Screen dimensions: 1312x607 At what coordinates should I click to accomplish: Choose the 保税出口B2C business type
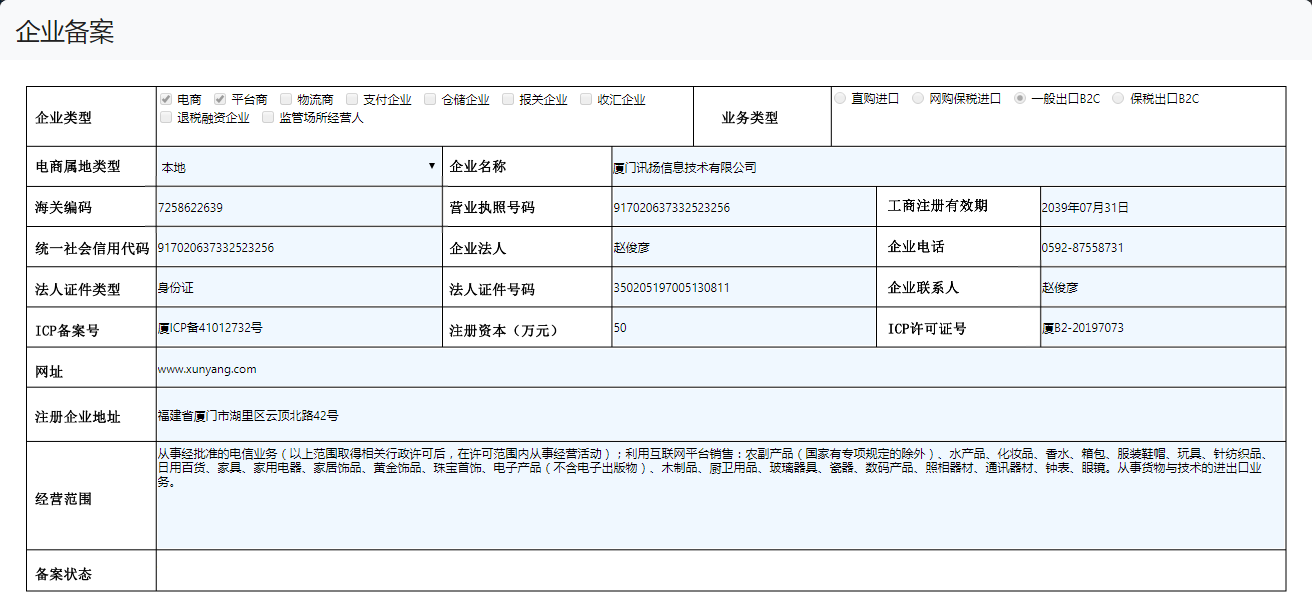coord(1118,98)
